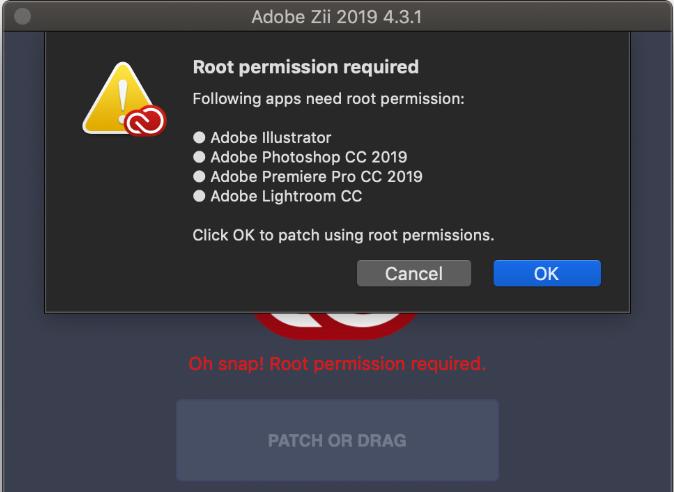This screenshot has width=674, height=492.
Task: Click the red Creative Cloud badge on the warning icon
Action: click(x=145, y=120)
